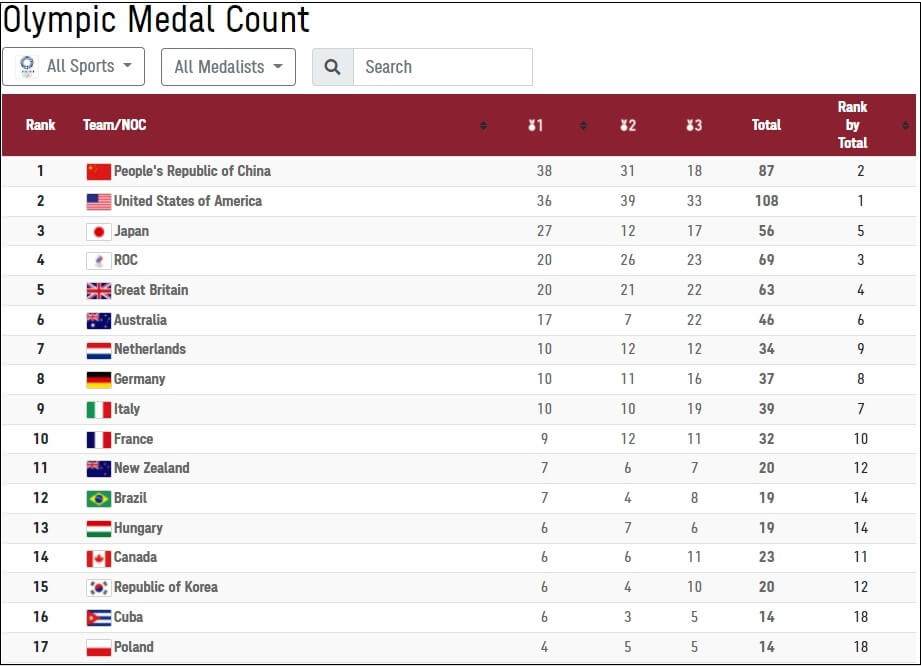The height and width of the screenshot is (666, 921).
Task: Select the Germany team name
Action: point(139,379)
